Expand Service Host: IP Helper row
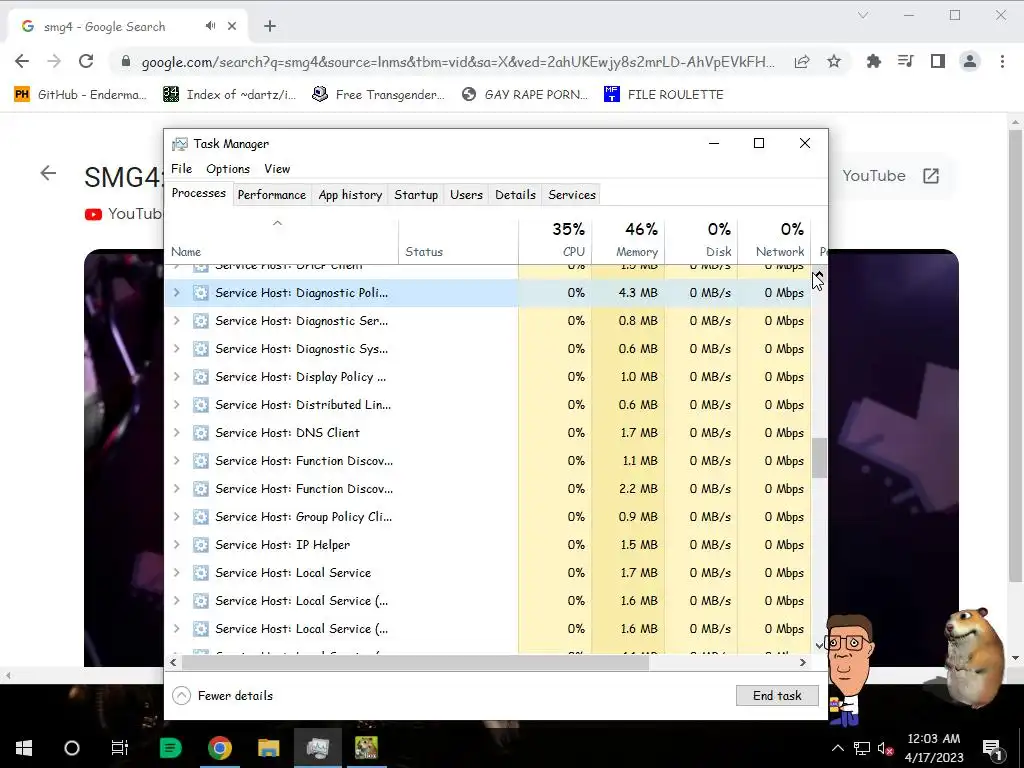 [x=176, y=545]
